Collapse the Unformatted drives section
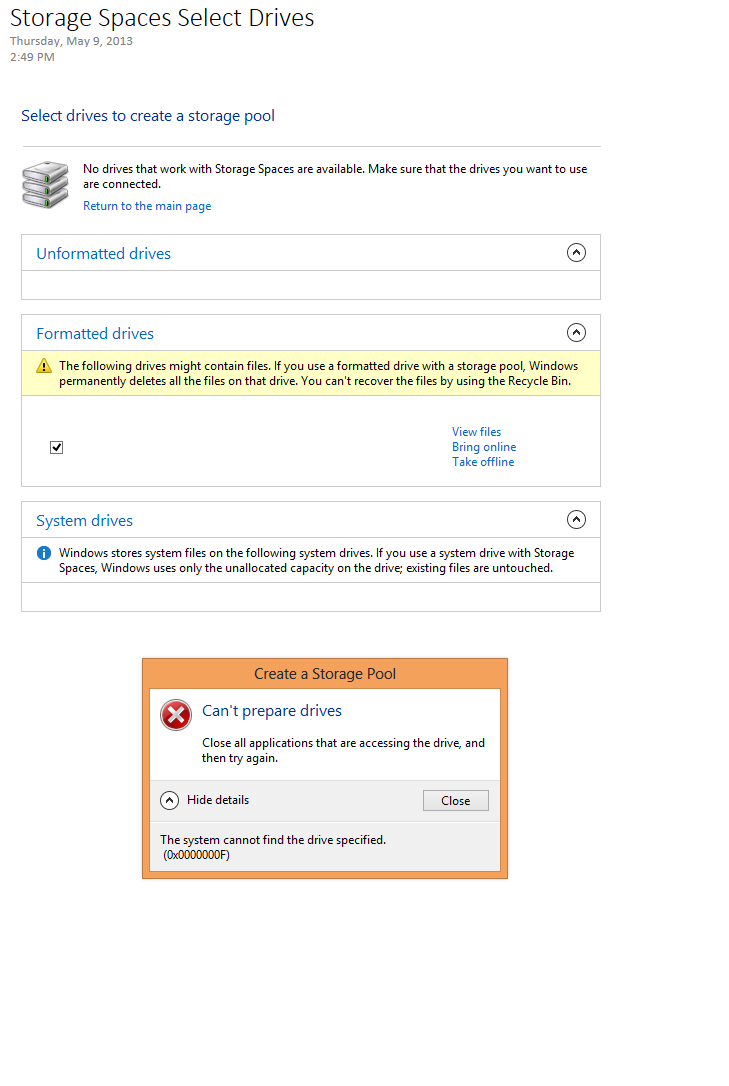The height and width of the screenshot is (1086, 729). point(576,253)
